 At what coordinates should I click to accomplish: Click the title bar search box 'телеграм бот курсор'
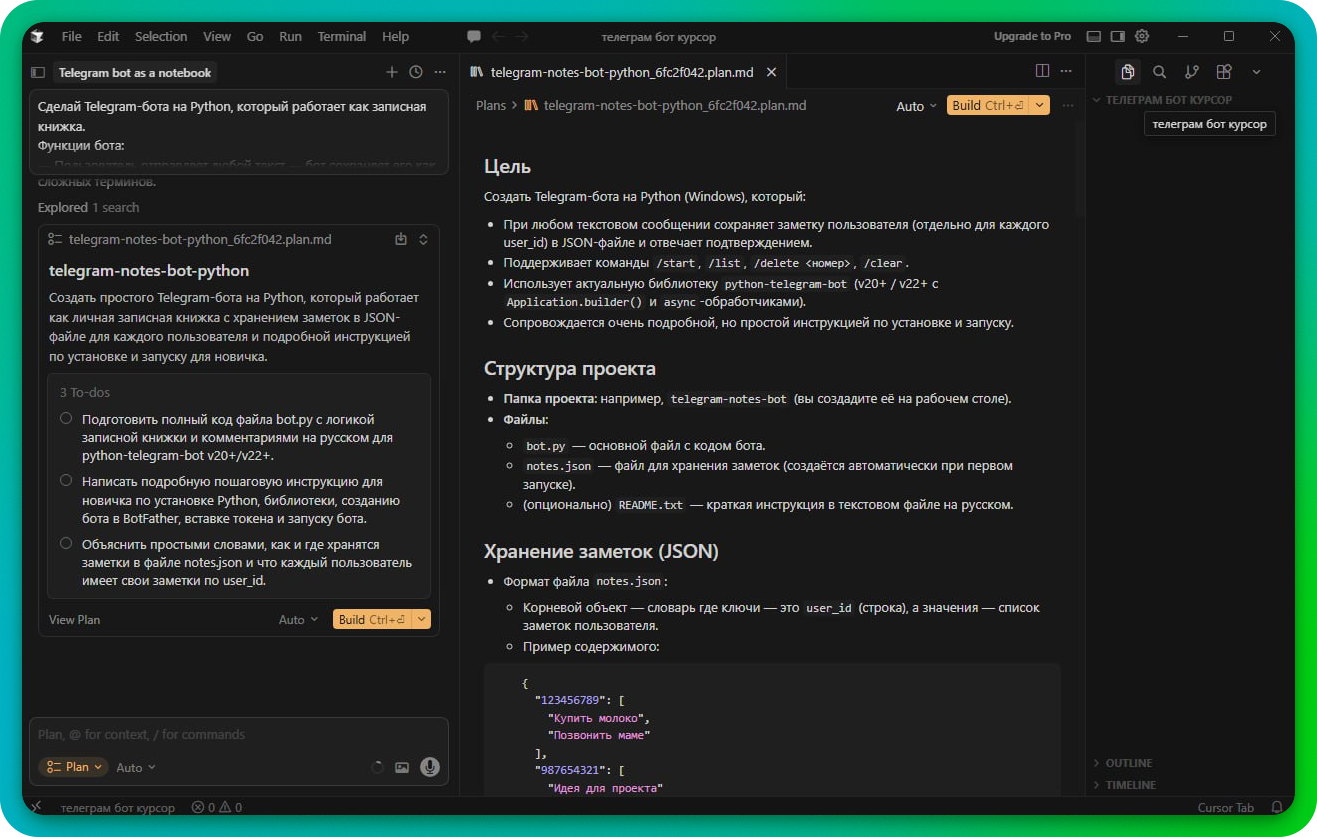(659, 36)
